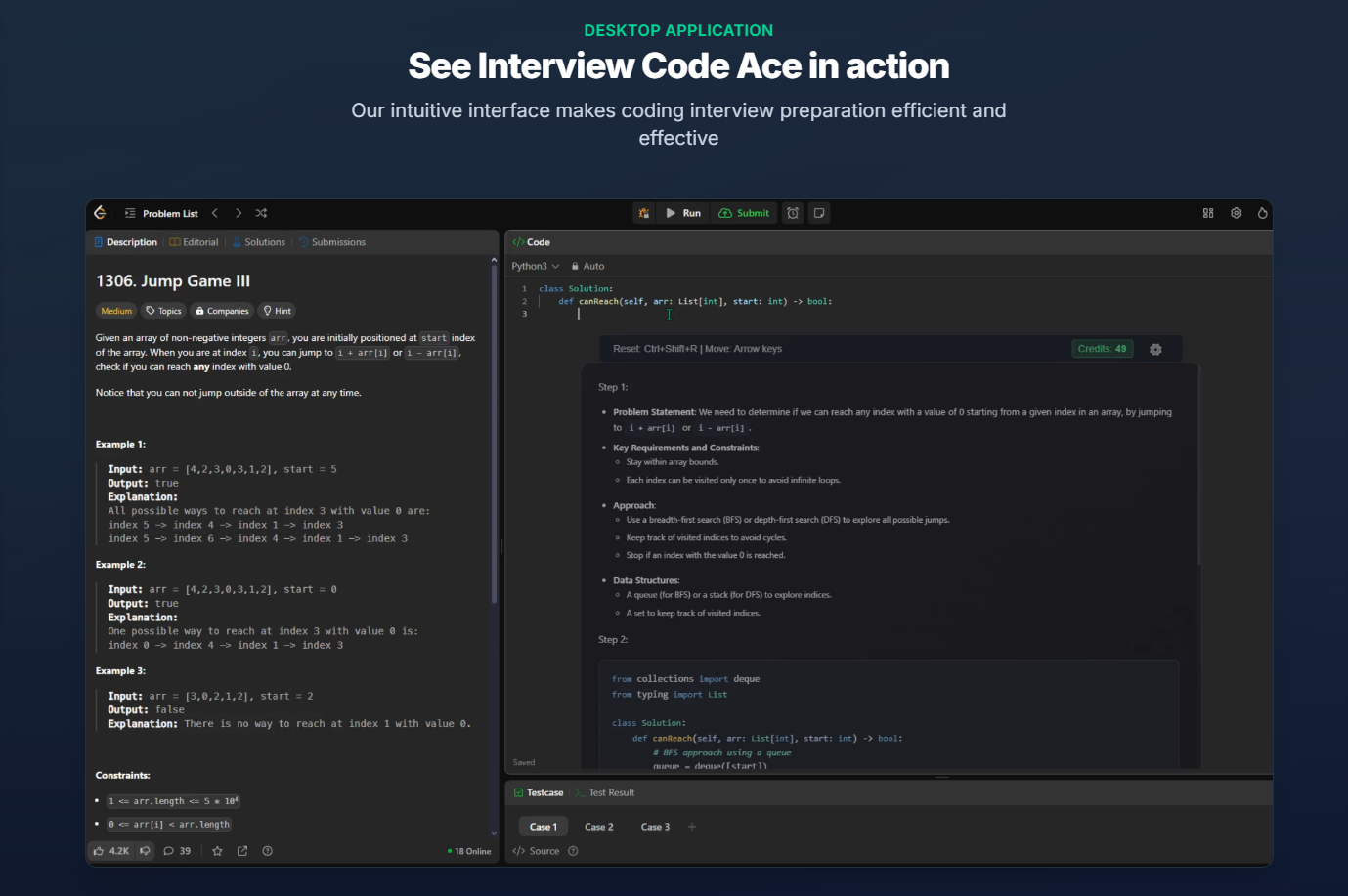Open the 39 comments
Screen dimensions: 1348x896
point(177,851)
